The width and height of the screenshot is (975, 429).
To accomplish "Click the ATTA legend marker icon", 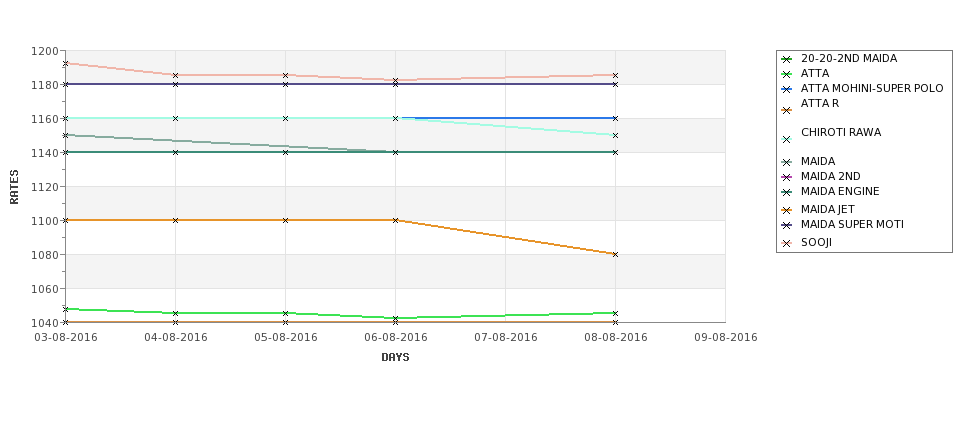I will tap(787, 74).
